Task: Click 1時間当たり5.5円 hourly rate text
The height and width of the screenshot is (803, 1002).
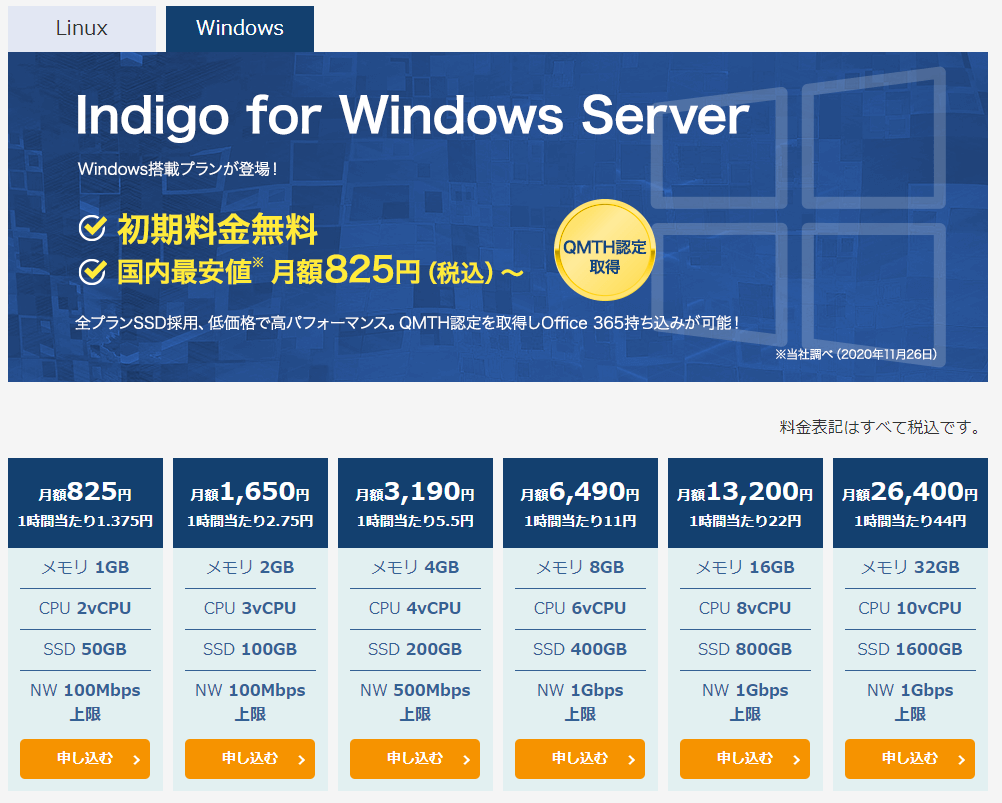Action: click(x=415, y=521)
